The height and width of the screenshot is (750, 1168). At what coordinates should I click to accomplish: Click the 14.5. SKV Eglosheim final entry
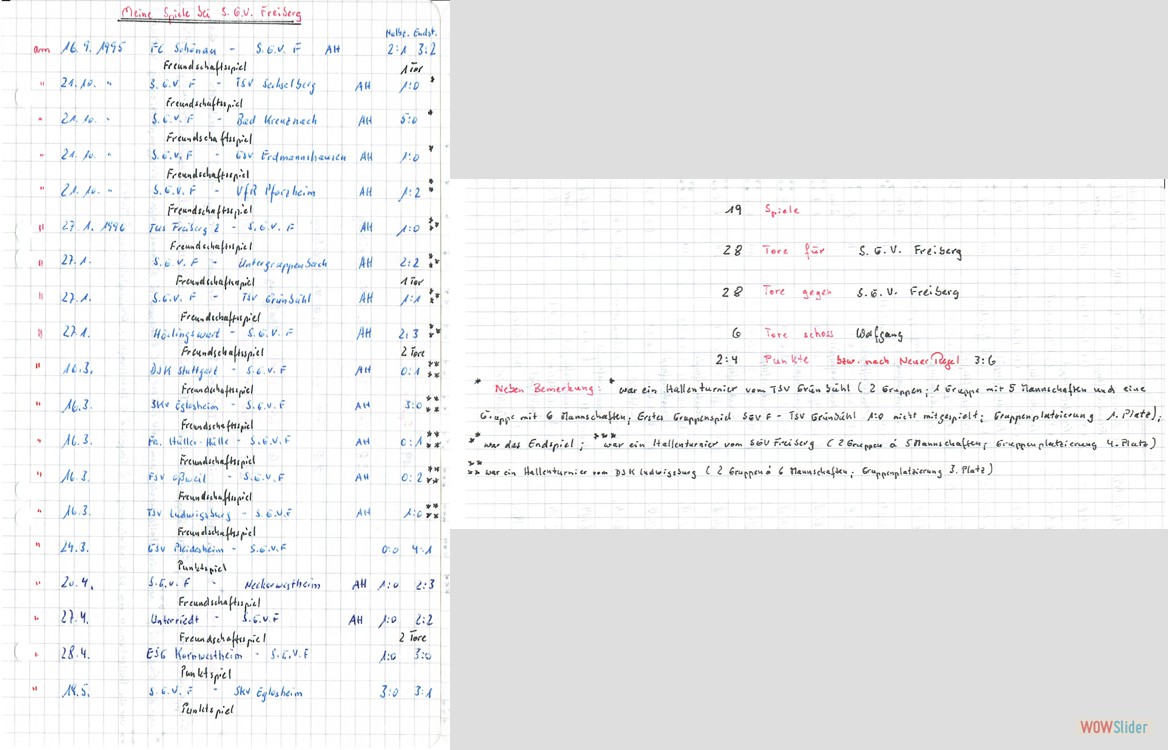point(232,691)
